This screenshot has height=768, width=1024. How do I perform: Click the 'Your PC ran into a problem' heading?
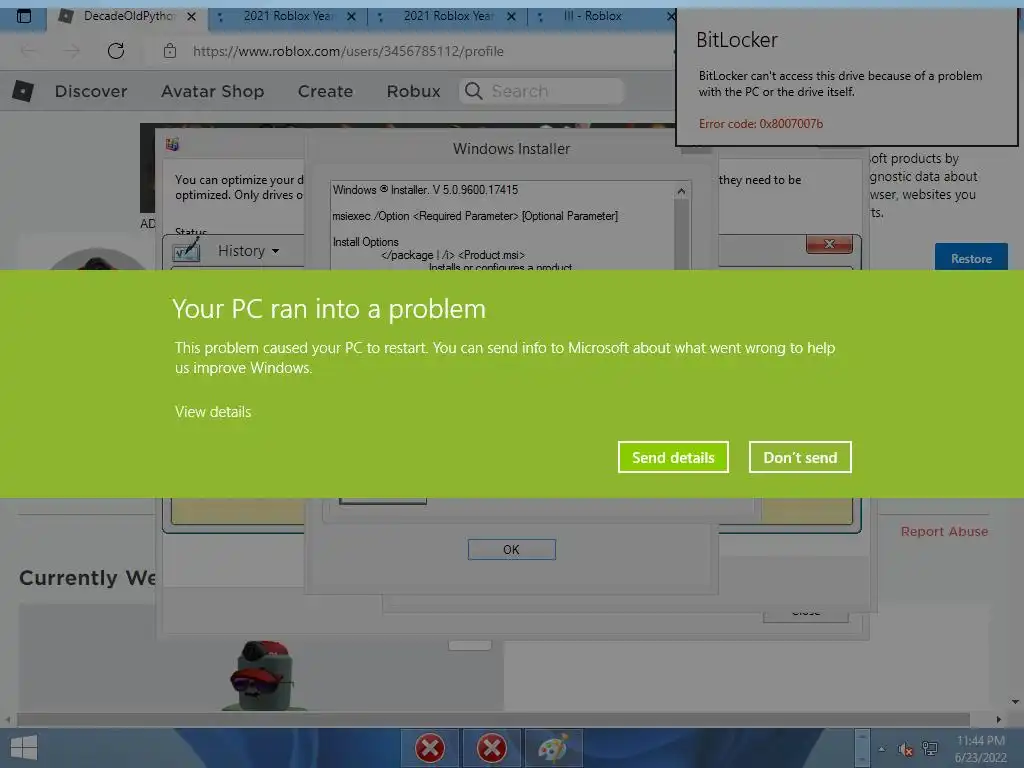tap(329, 309)
